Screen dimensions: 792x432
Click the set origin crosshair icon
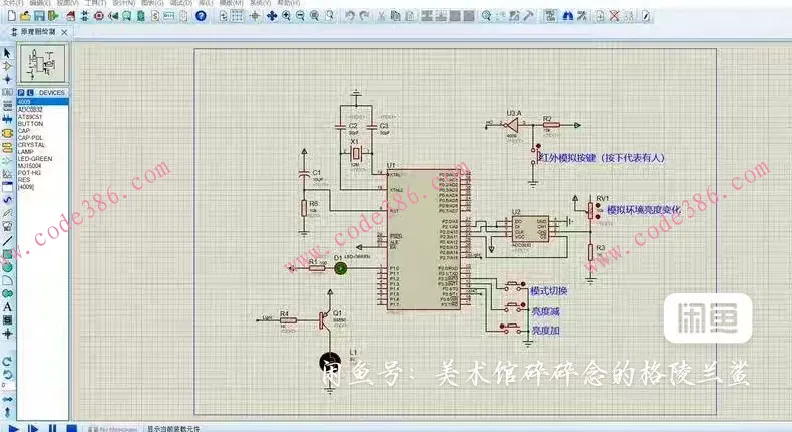[255, 16]
